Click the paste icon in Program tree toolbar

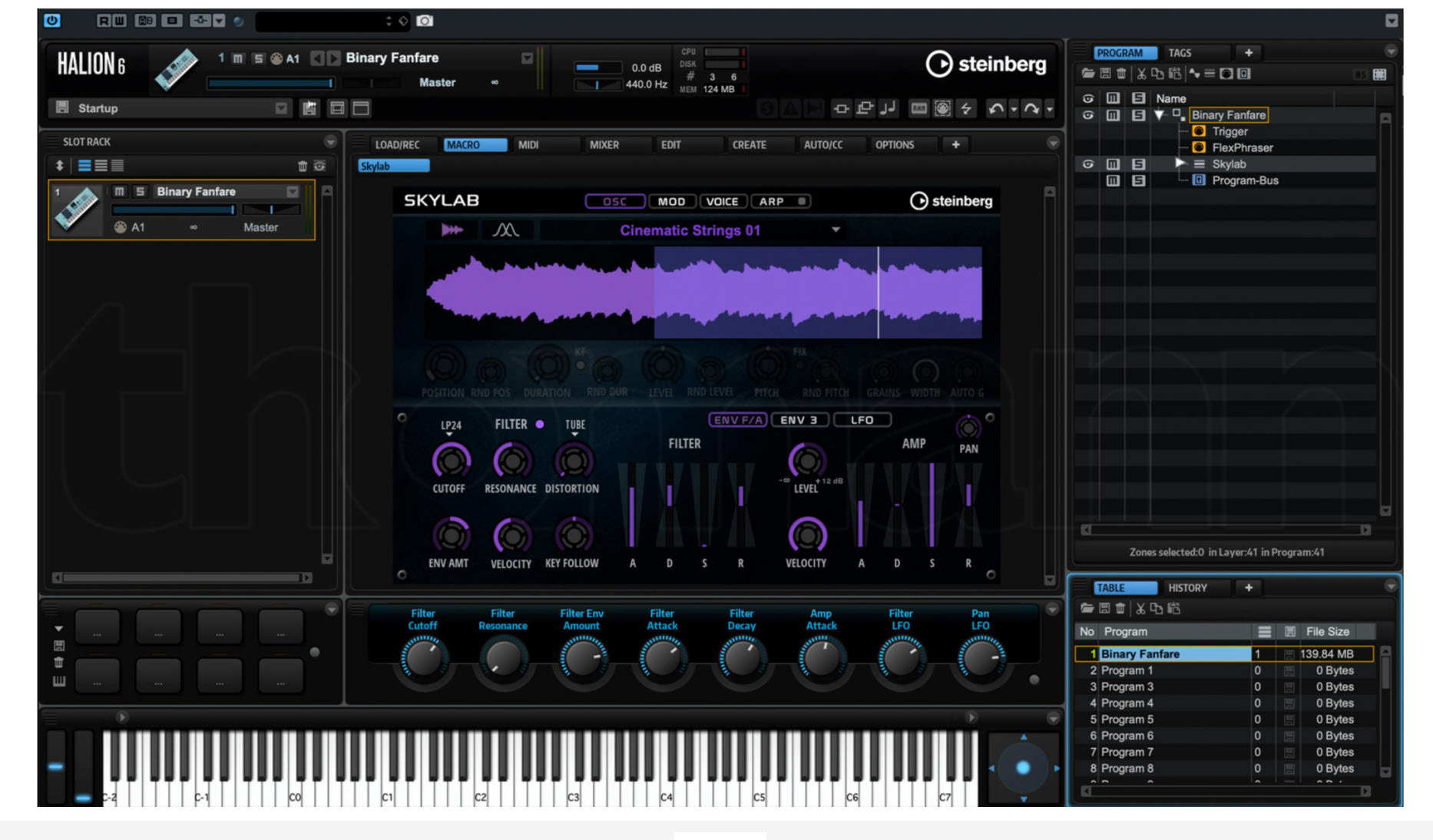(x=1174, y=74)
